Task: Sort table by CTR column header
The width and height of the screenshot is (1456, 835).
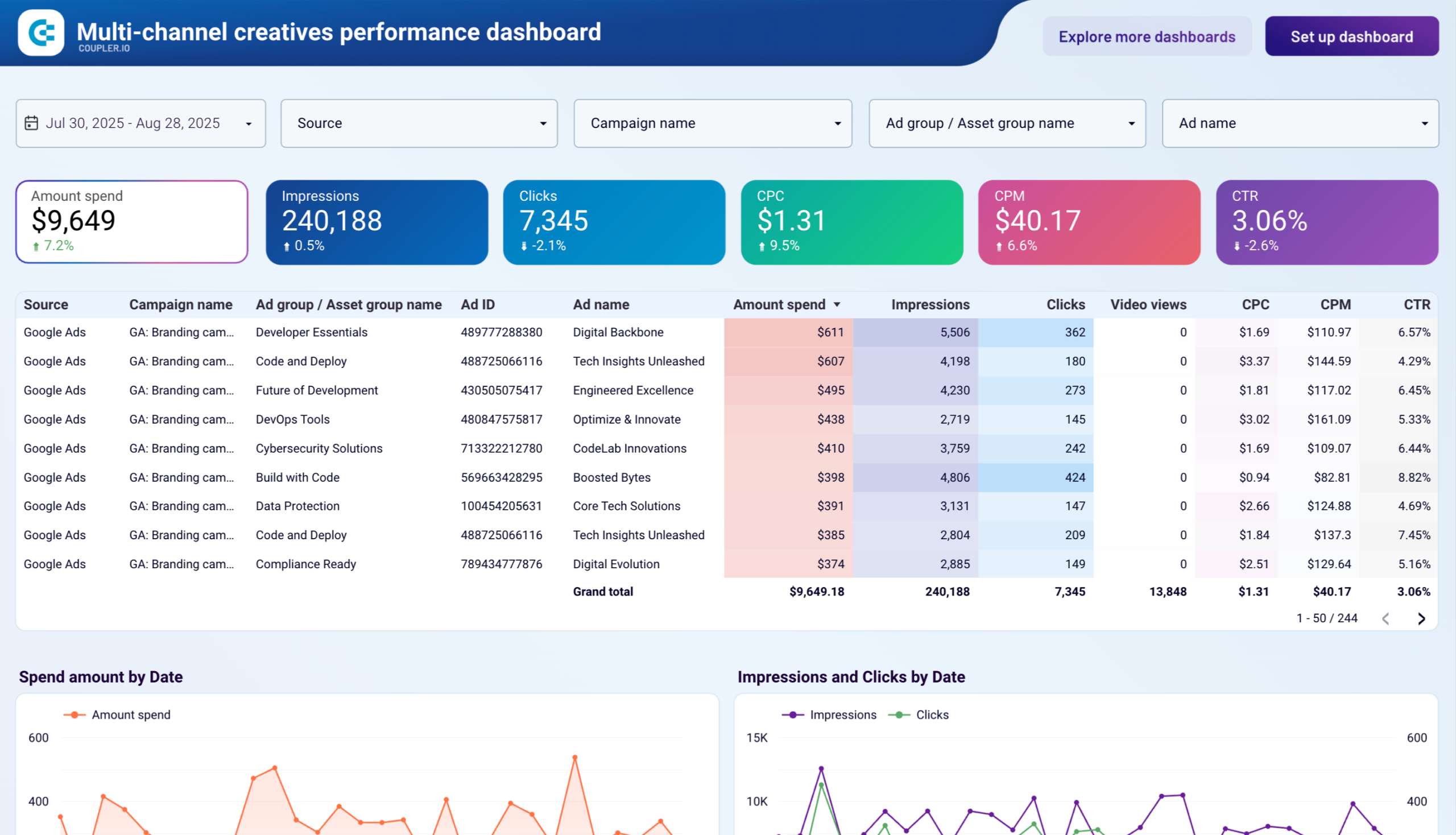Action: coord(1416,304)
